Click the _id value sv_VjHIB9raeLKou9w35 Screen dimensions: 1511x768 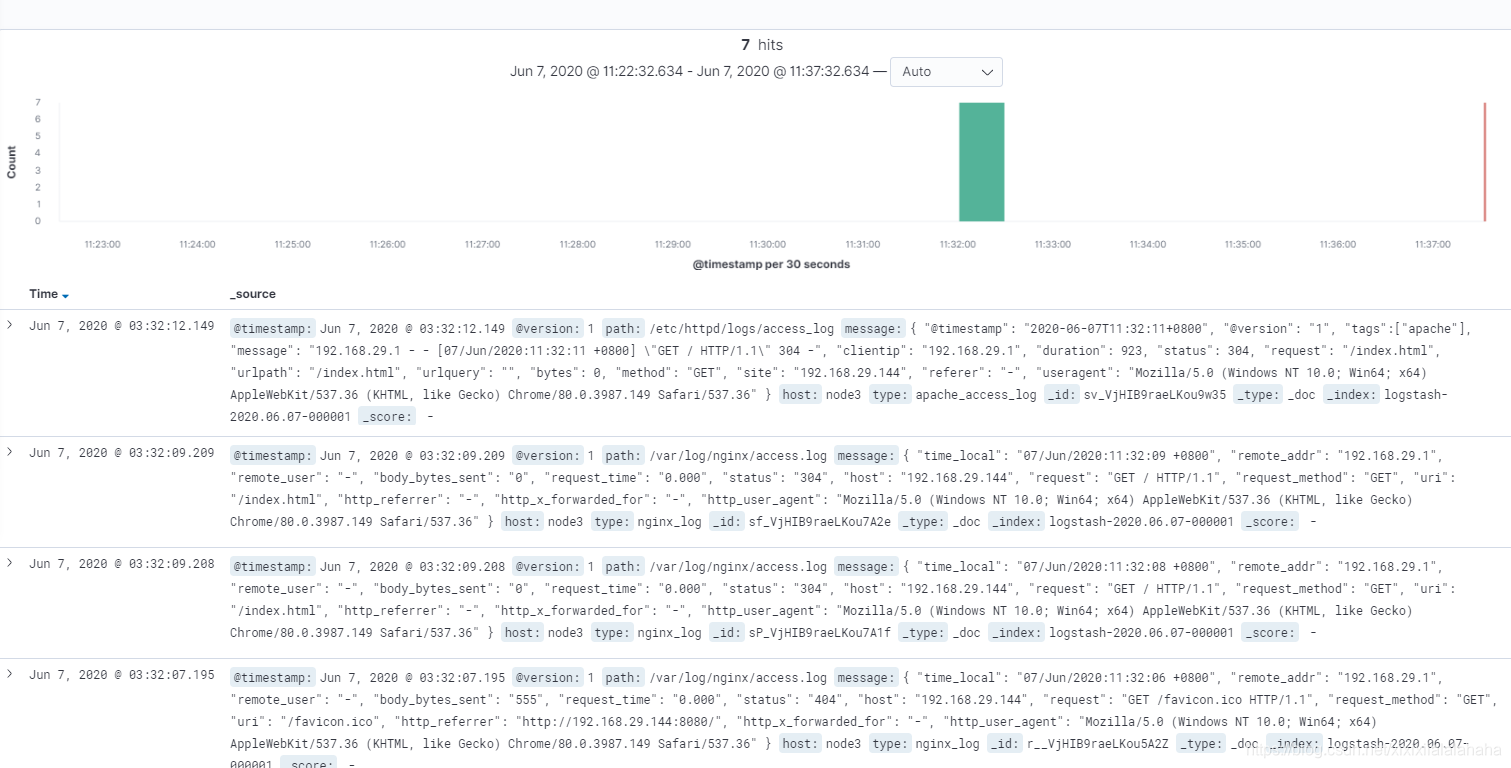(x=1155, y=395)
